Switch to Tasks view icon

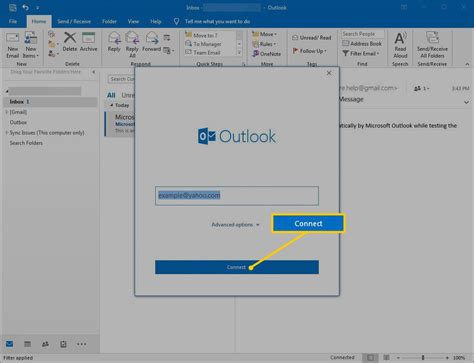(63, 344)
